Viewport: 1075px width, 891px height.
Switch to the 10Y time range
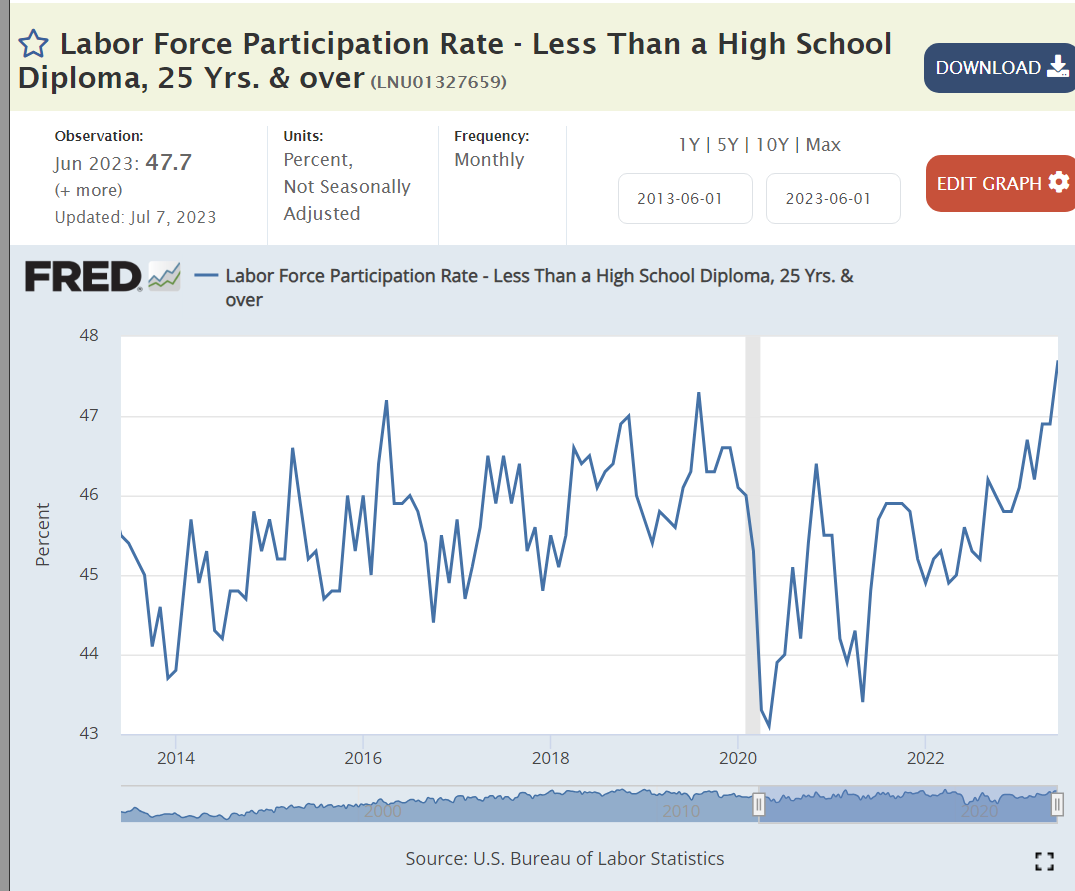coord(773,145)
